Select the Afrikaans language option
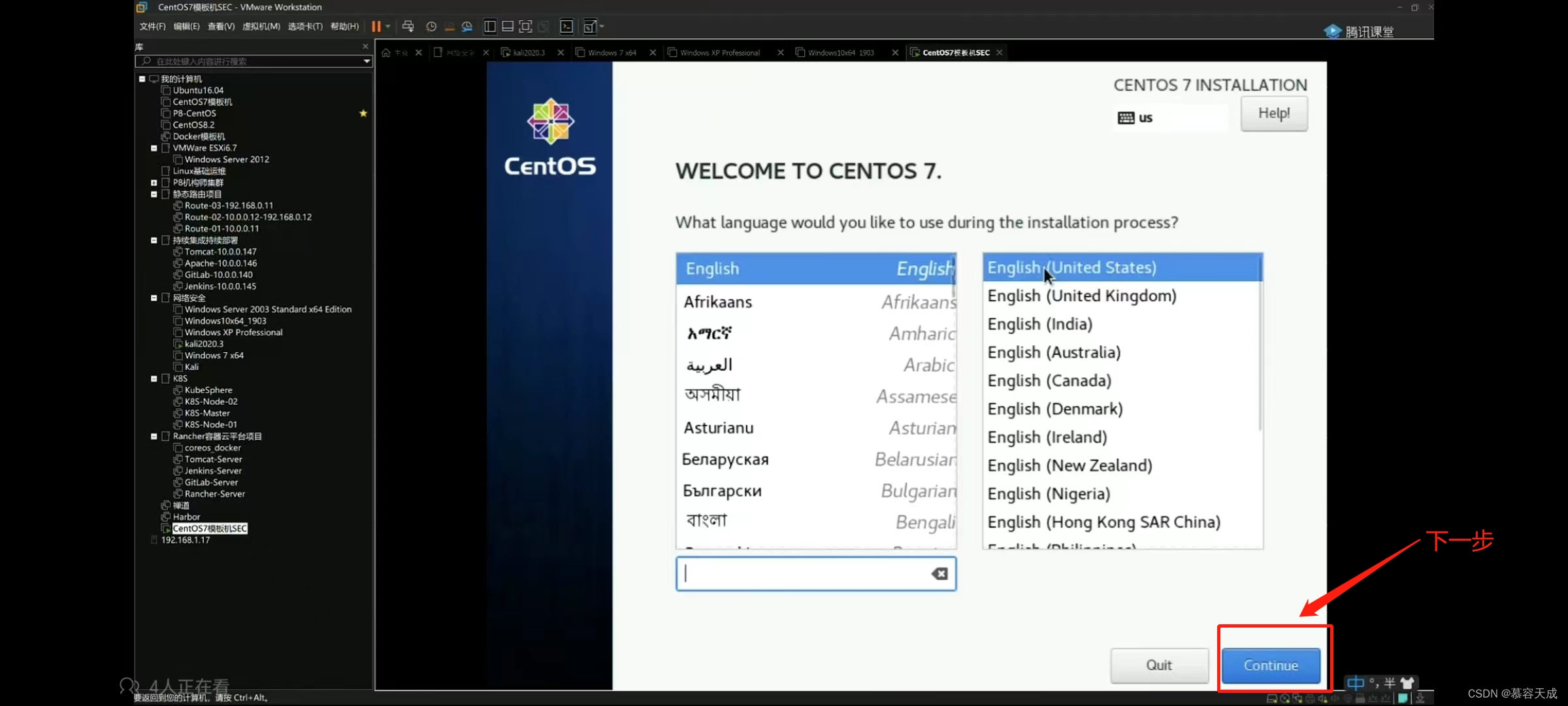The height and width of the screenshot is (706, 1568). click(x=718, y=301)
